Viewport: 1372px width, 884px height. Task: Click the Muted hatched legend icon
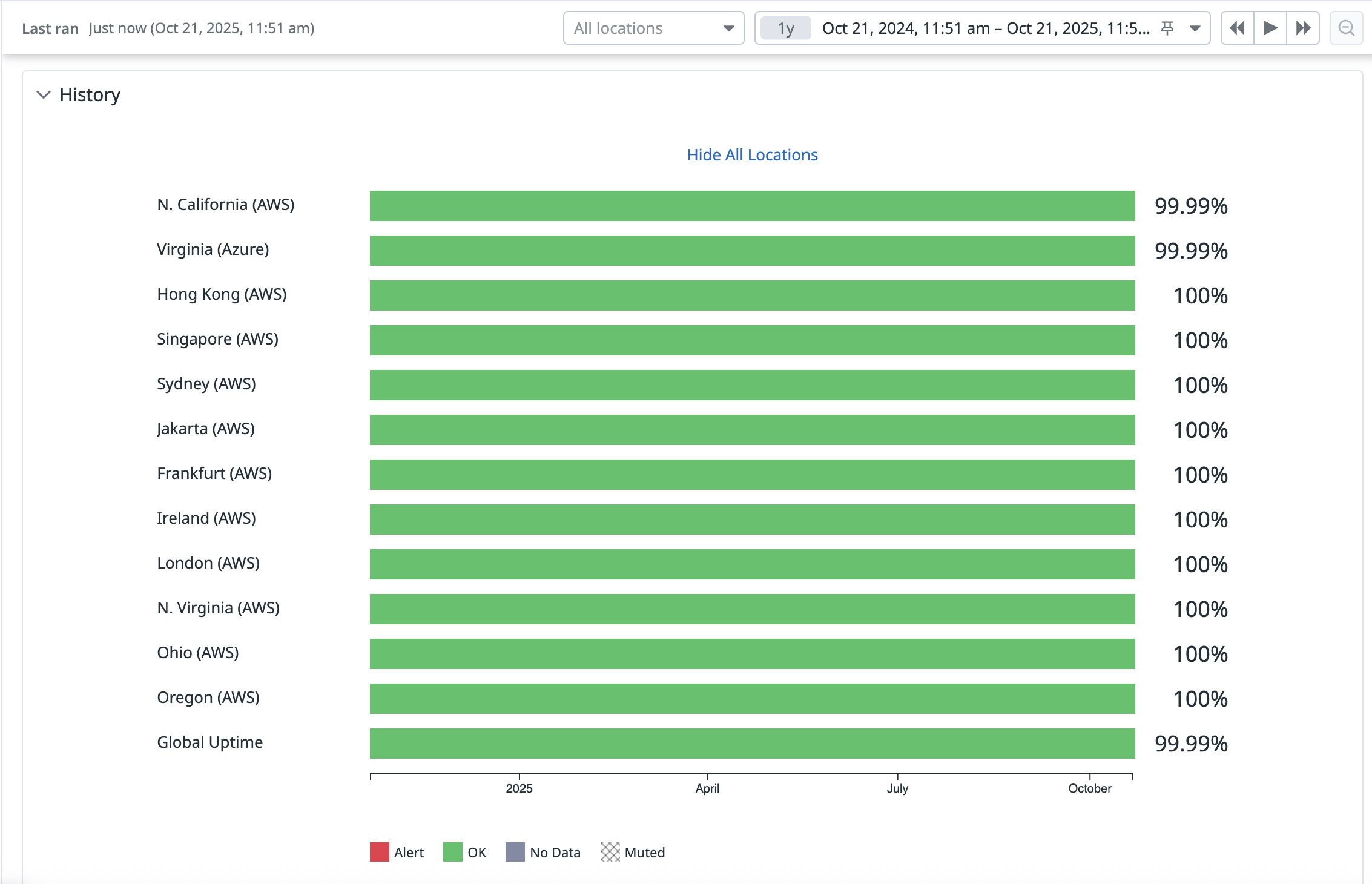[610, 852]
